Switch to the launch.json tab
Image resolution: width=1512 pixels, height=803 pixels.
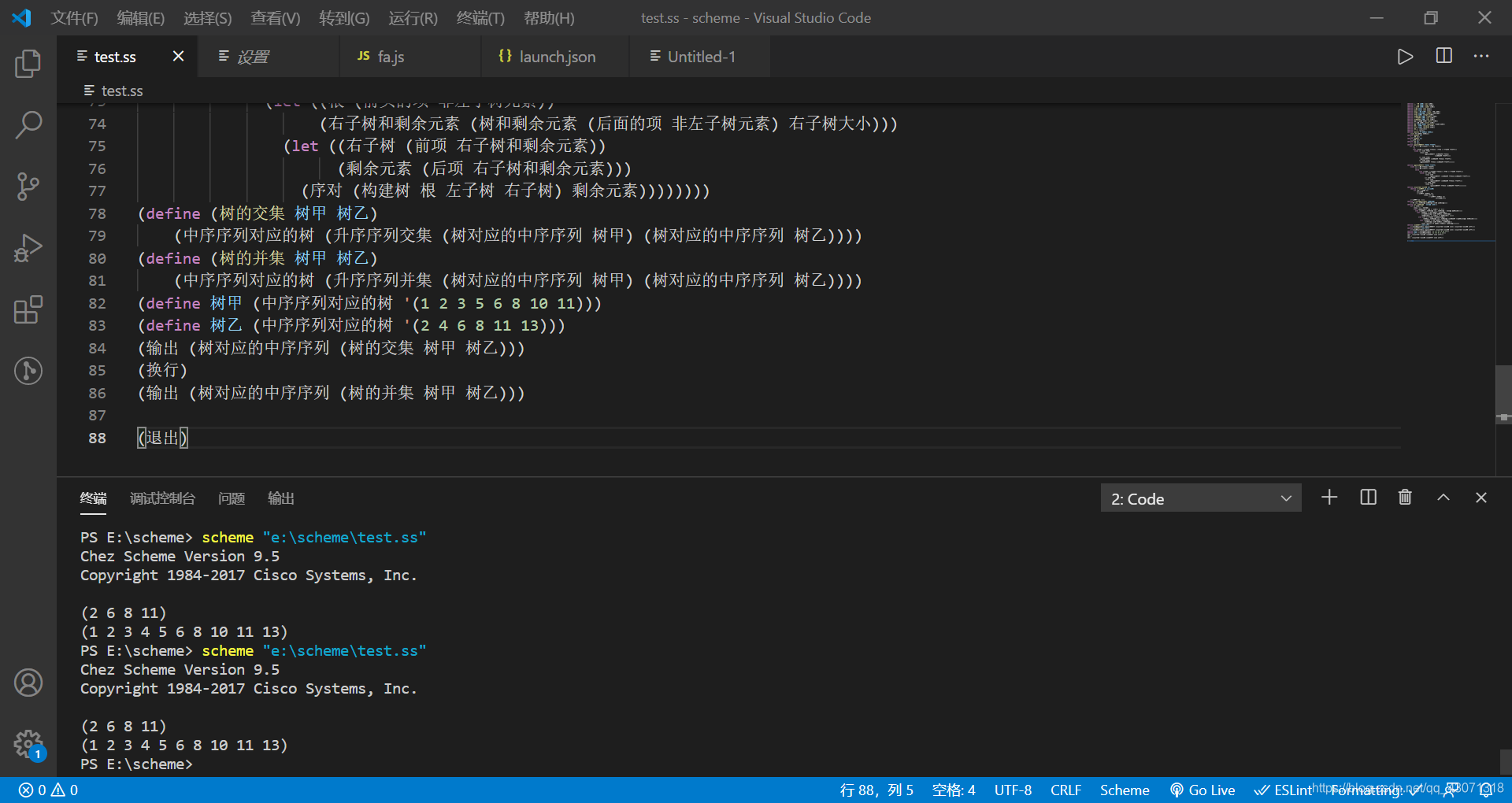[x=557, y=57]
